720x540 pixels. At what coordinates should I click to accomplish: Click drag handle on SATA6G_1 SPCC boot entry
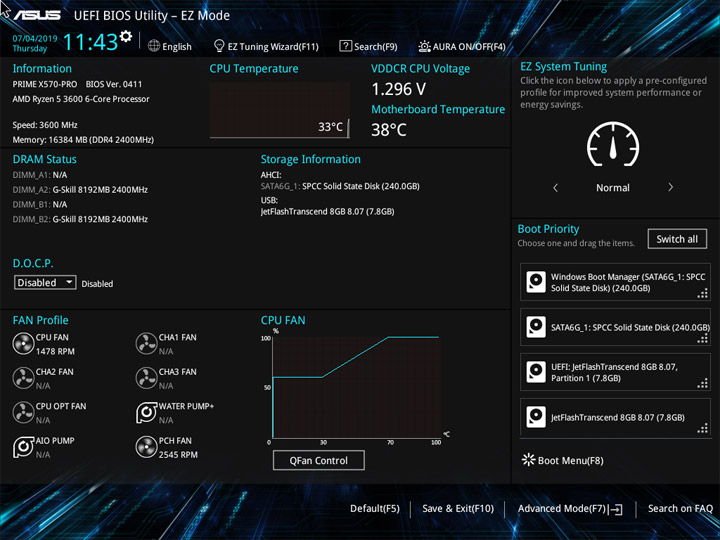click(x=703, y=338)
